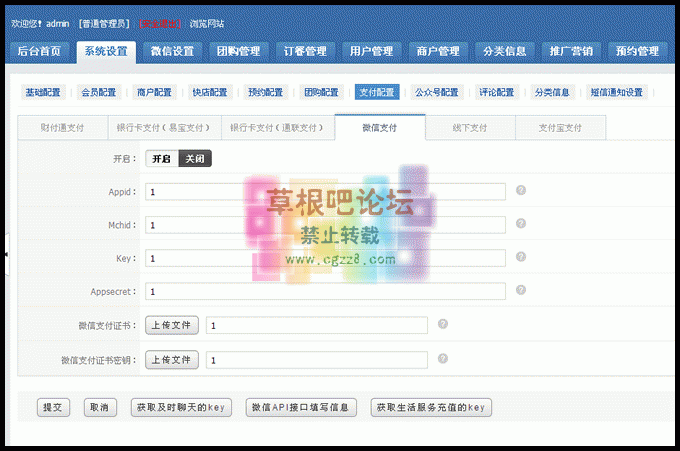Open the 团购管理 main tab
This screenshot has height=451, width=680.
(239, 52)
